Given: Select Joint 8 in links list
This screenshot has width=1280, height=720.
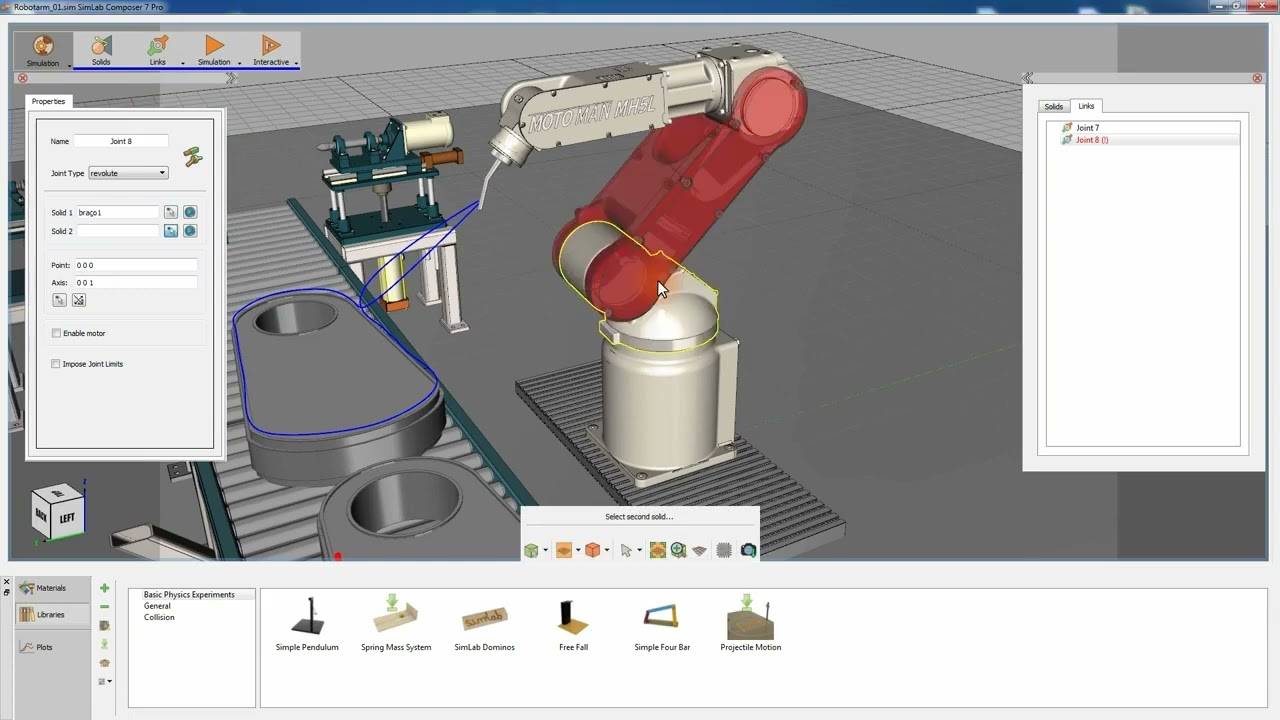Looking at the screenshot, I should pos(1091,140).
